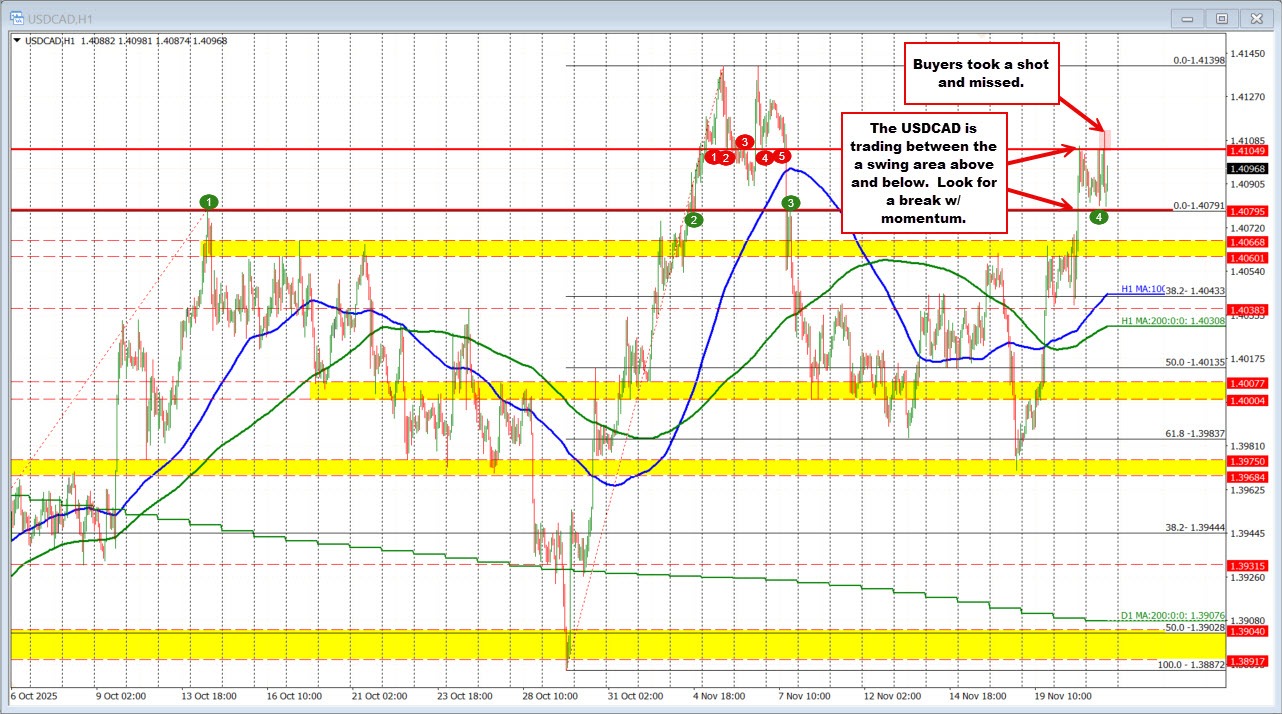The height and width of the screenshot is (714, 1282).
Task: Click the '6 Oct 2025' date axis label
Action: [31, 696]
